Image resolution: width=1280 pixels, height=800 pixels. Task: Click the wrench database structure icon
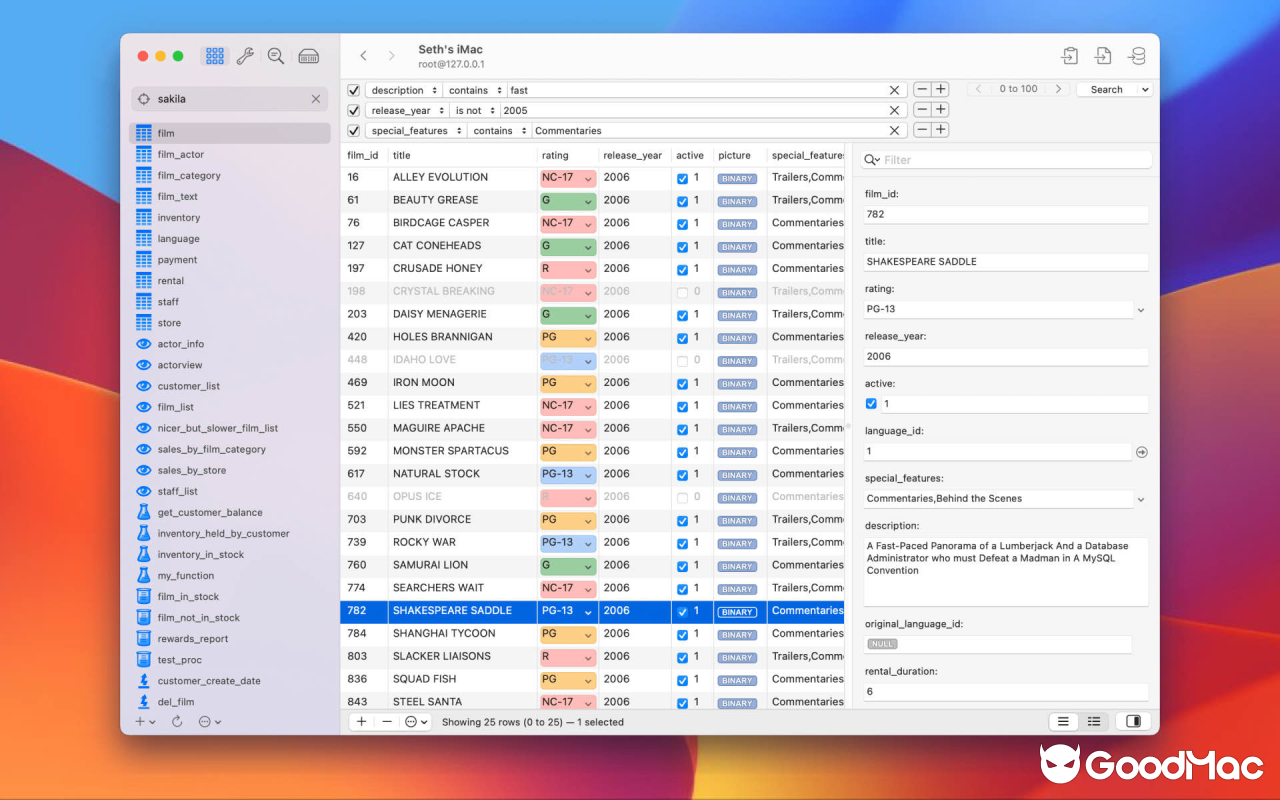246,56
